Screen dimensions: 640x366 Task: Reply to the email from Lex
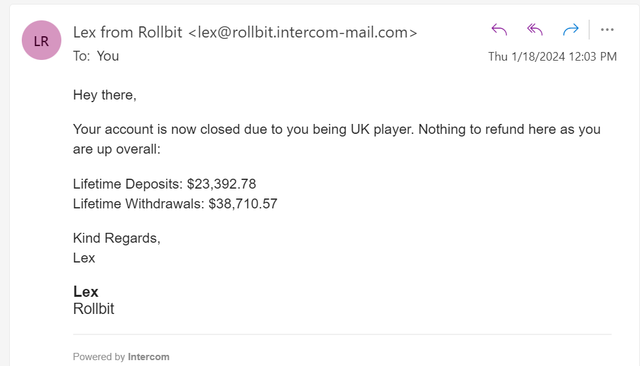pos(499,30)
